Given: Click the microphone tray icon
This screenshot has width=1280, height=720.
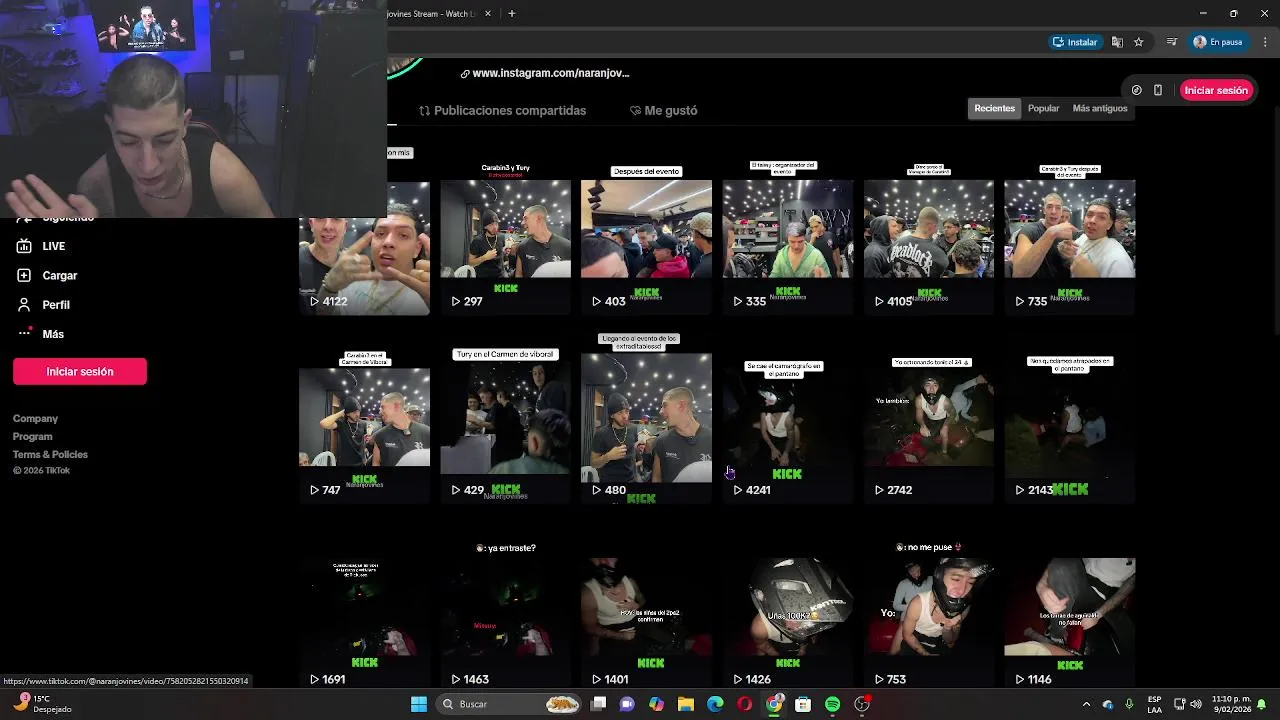Looking at the screenshot, I should click(x=1129, y=704).
